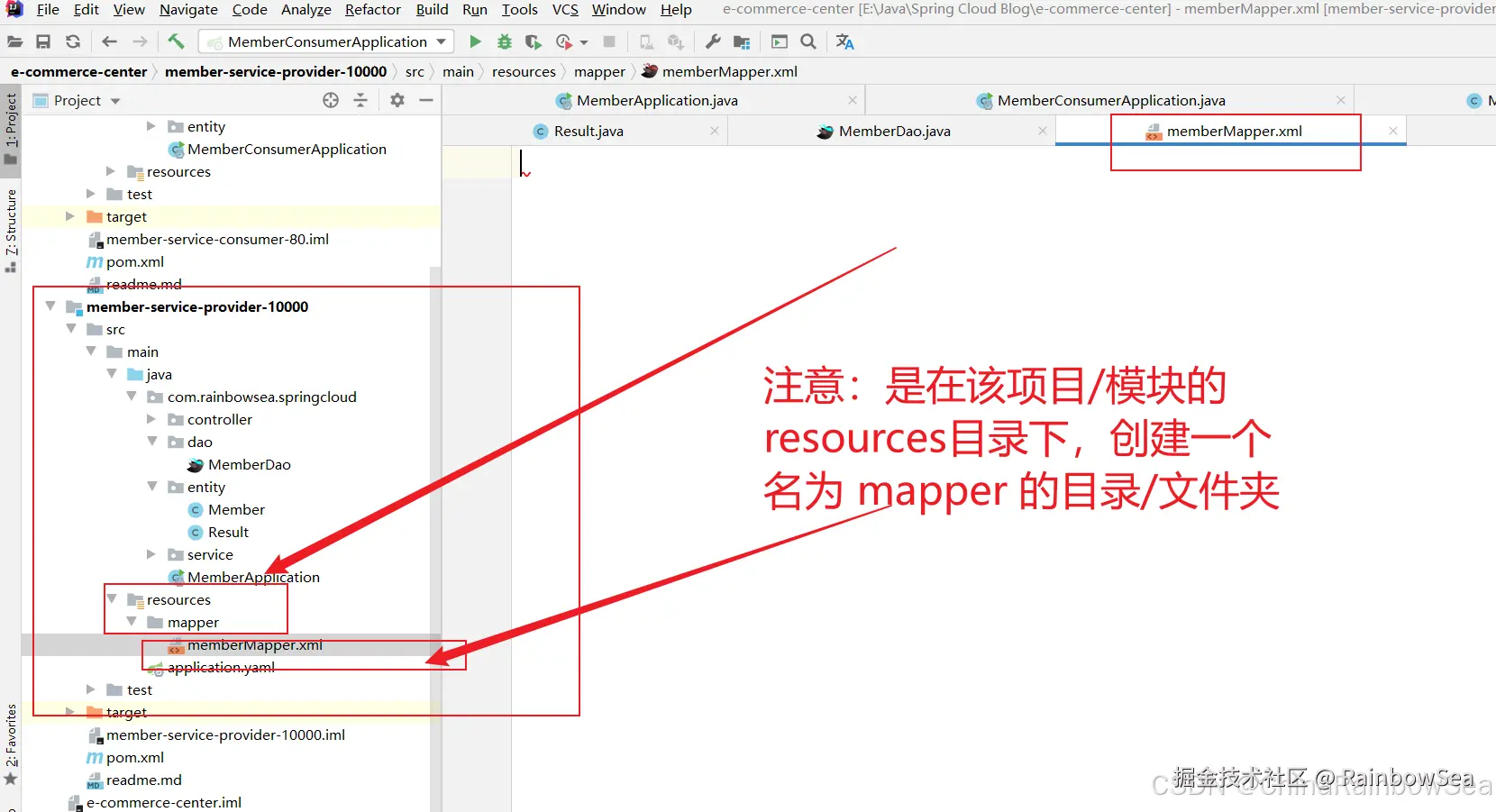
Task: Collapse the main folder node
Action: coord(91,351)
